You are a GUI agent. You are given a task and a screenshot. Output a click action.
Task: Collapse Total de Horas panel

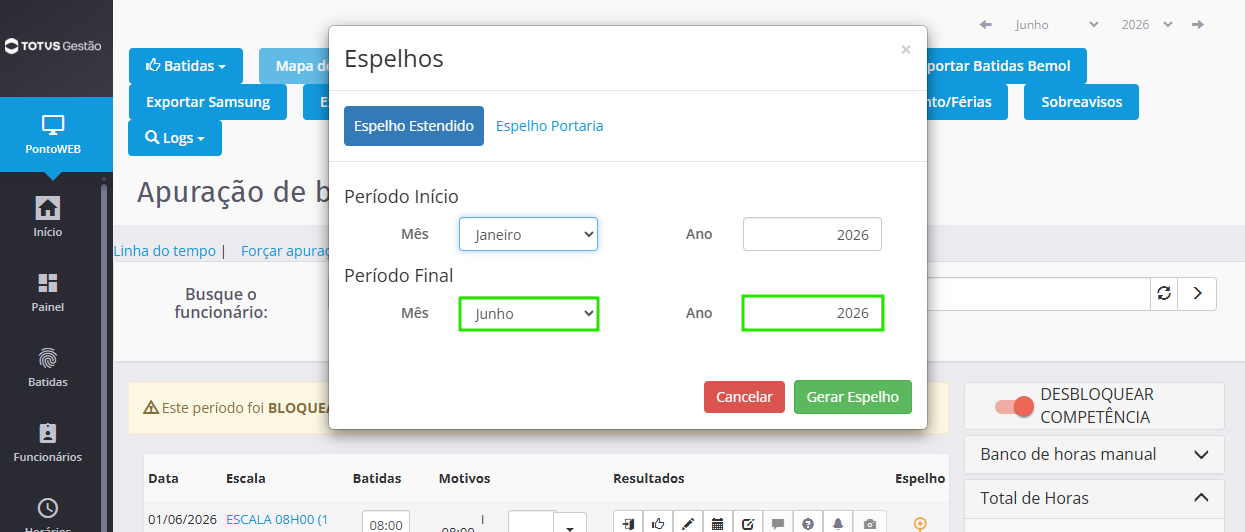click(x=1094, y=498)
